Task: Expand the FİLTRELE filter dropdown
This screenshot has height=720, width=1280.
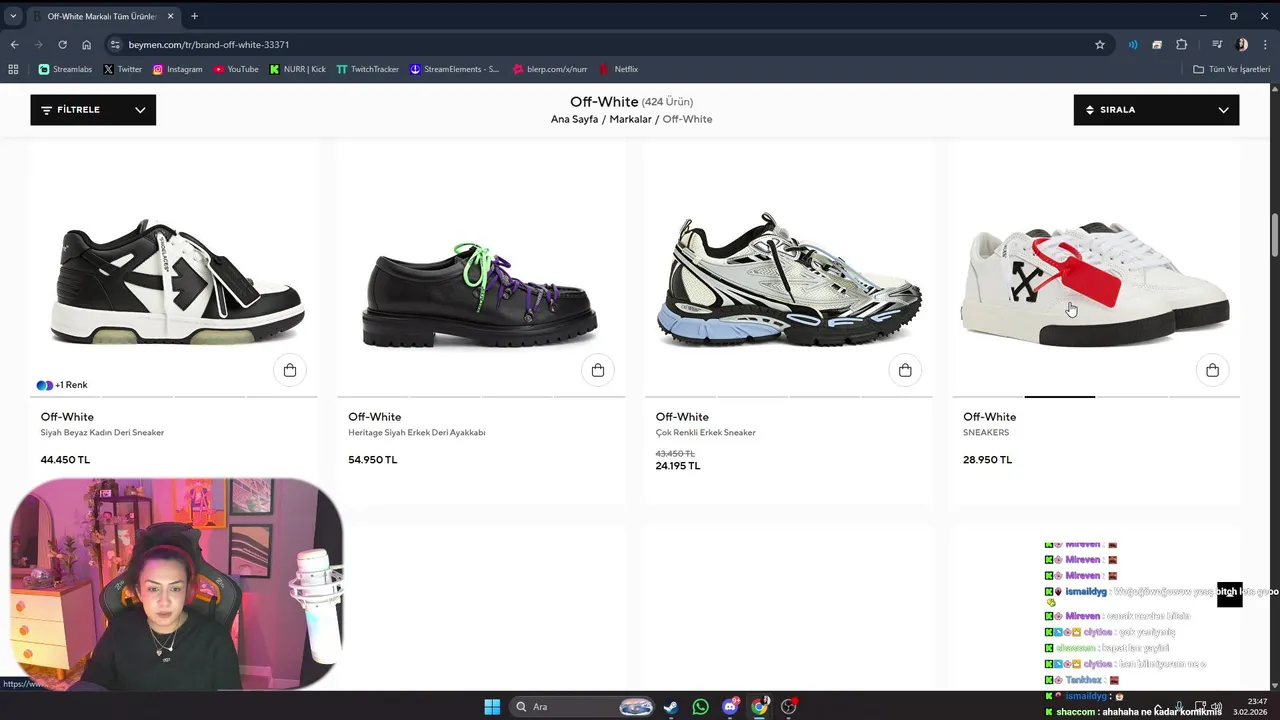Action: [93, 110]
